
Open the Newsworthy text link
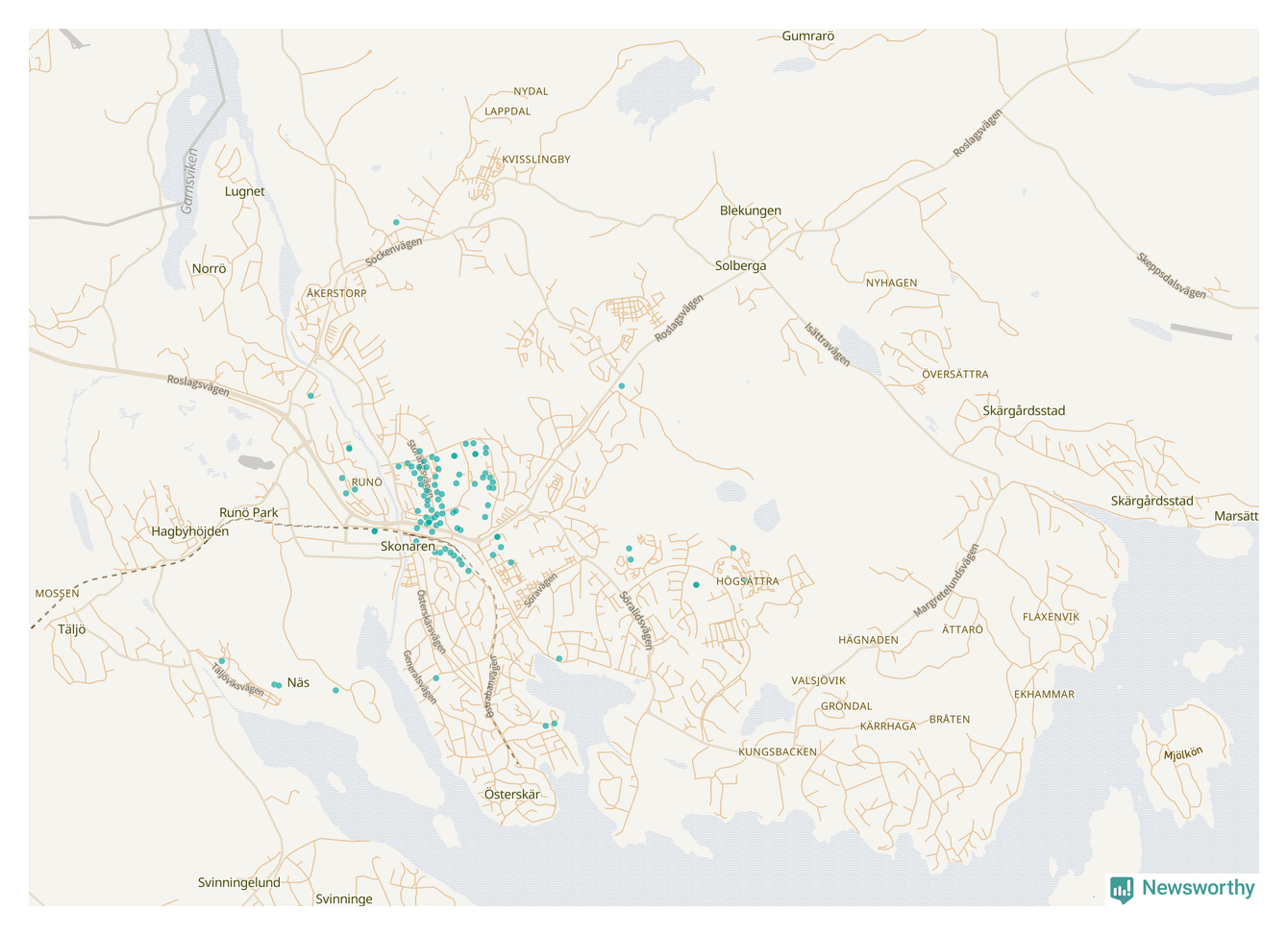(1198, 888)
